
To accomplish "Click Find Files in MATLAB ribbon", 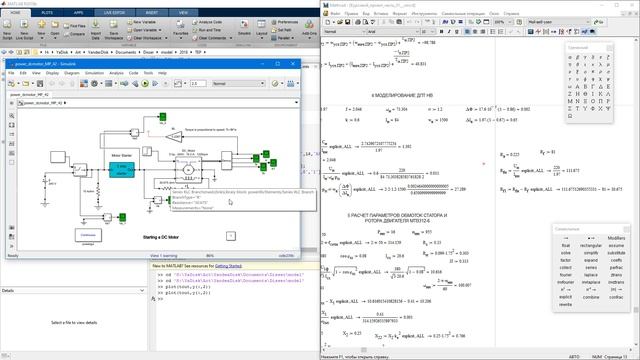I will tap(75, 26).
